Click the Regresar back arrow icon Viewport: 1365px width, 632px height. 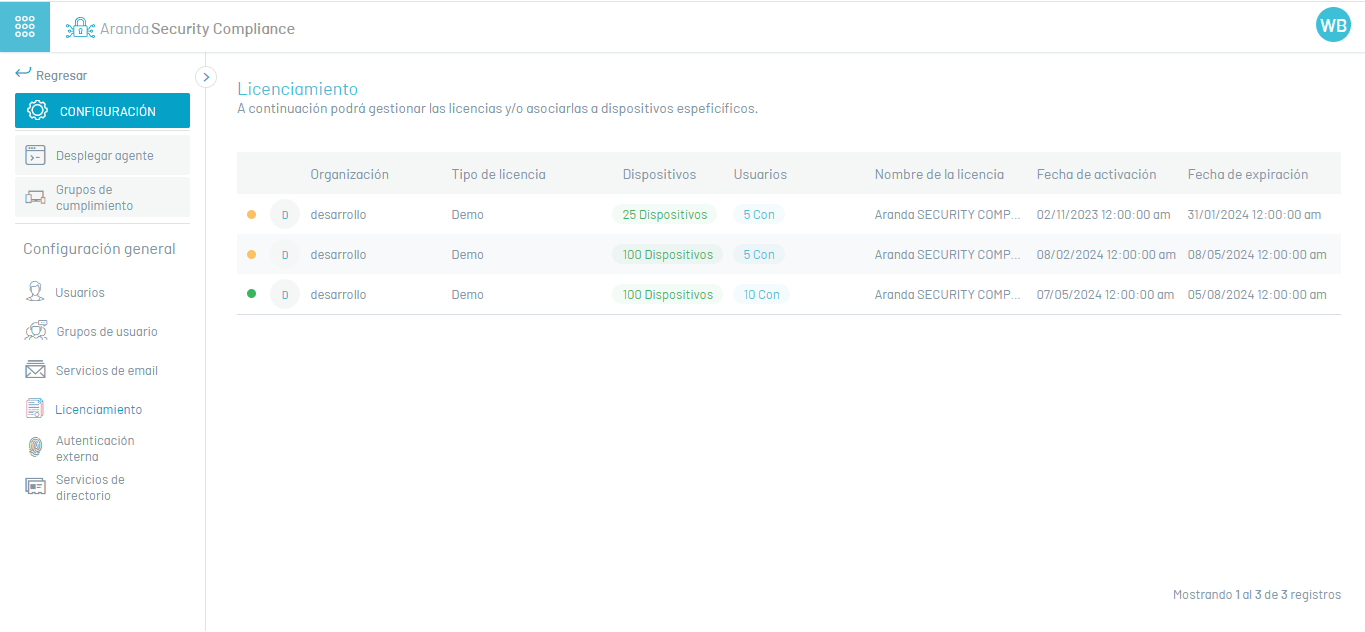(x=23, y=74)
